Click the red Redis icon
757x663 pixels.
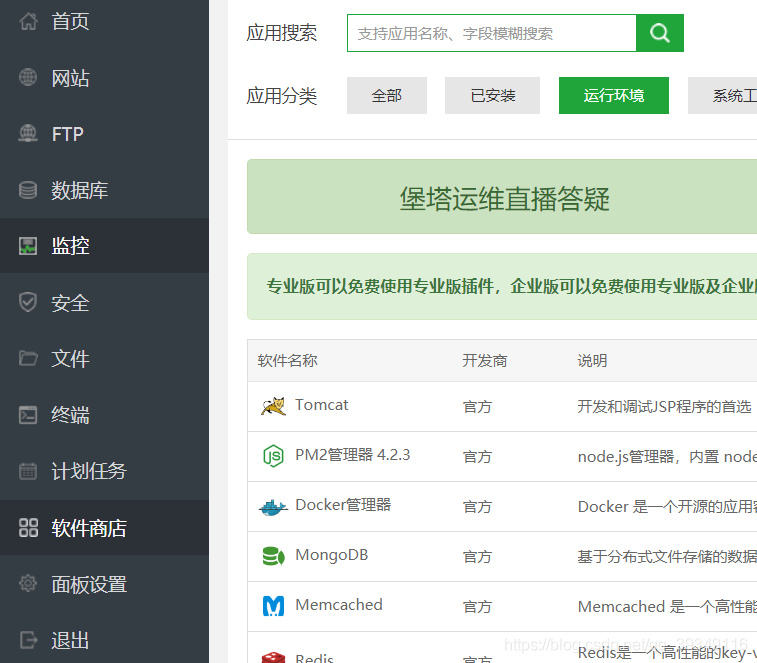pos(273,657)
